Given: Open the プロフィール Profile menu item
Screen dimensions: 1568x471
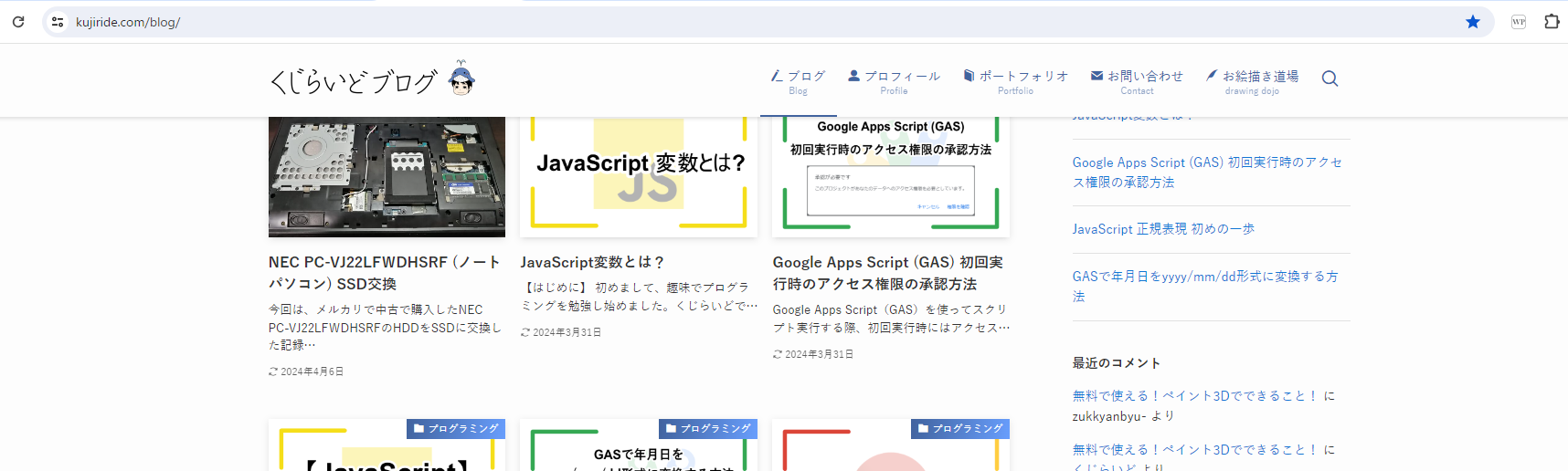Looking at the screenshot, I should (x=894, y=82).
